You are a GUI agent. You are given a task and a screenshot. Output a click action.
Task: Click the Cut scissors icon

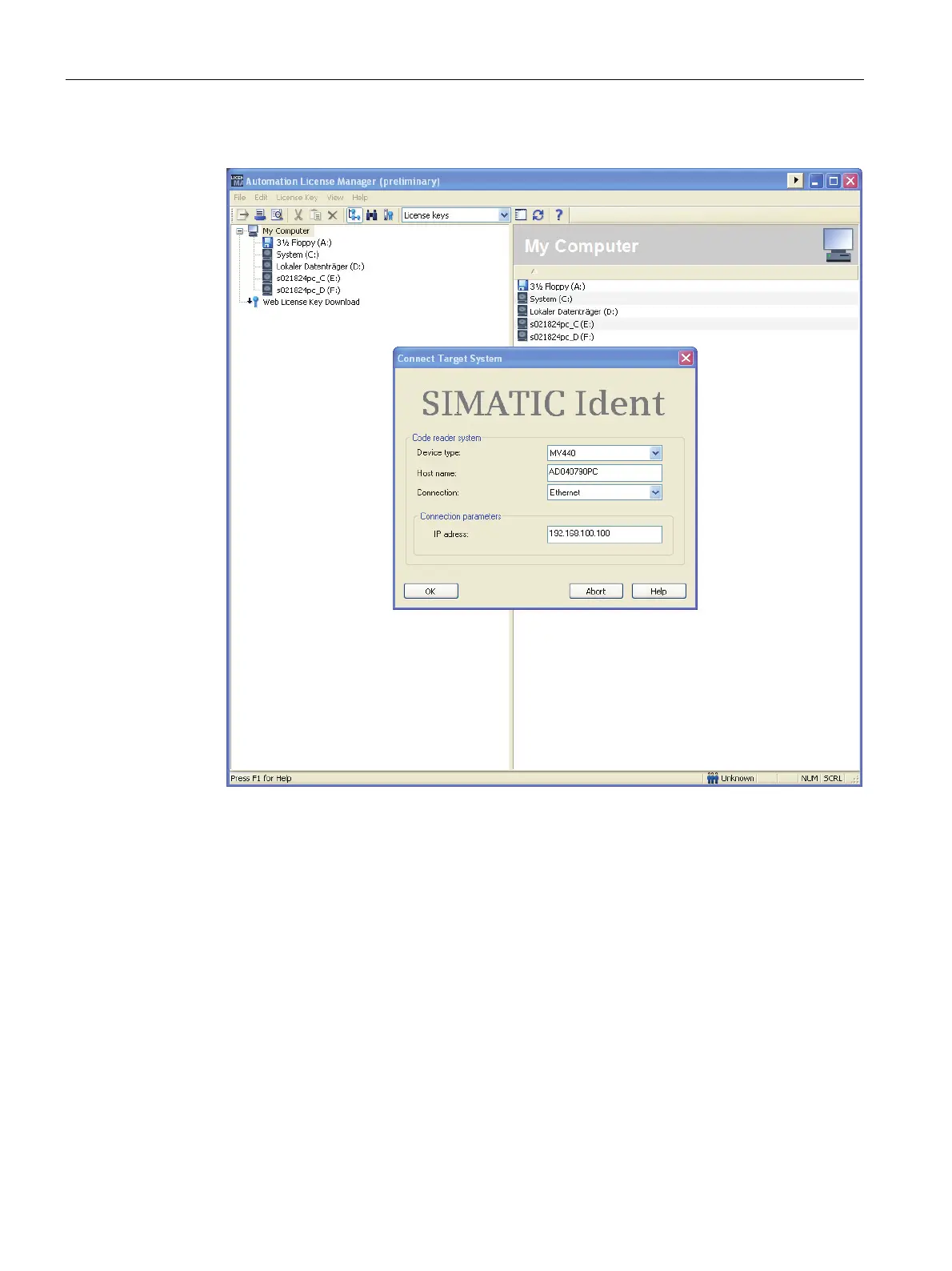pyautogui.click(x=298, y=215)
